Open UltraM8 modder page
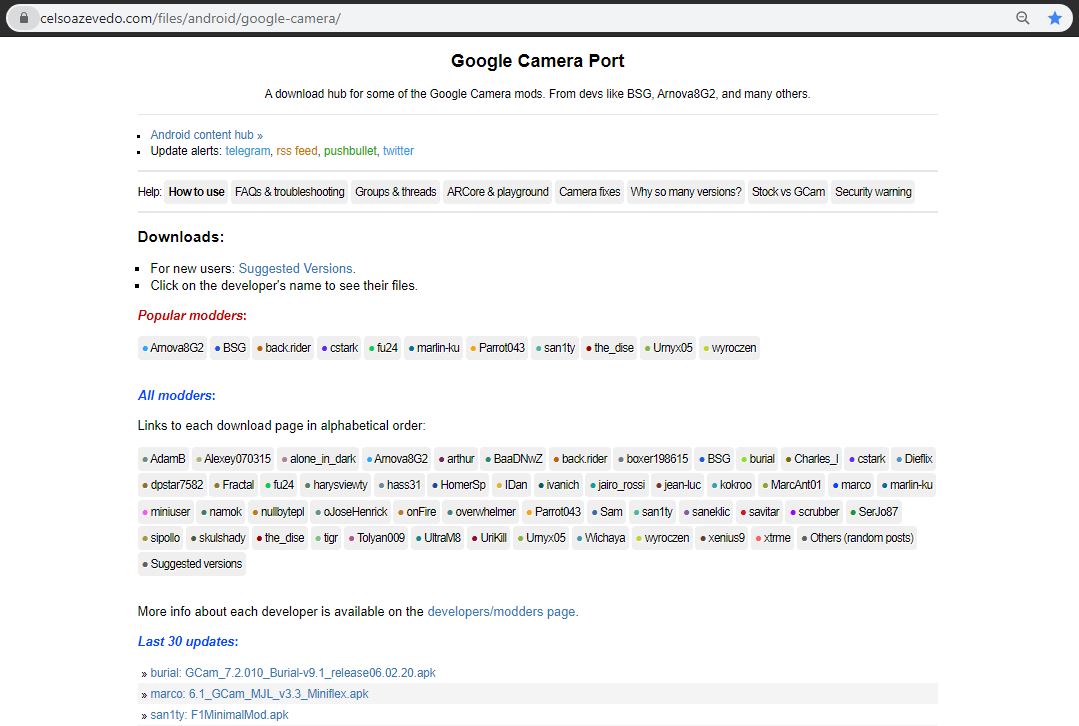 (x=438, y=538)
